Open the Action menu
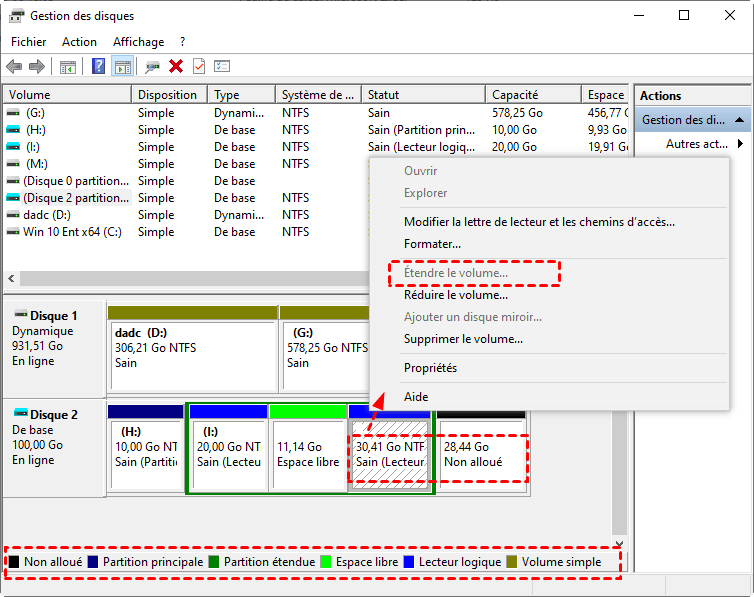The width and height of the screenshot is (754, 597). (x=79, y=42)
